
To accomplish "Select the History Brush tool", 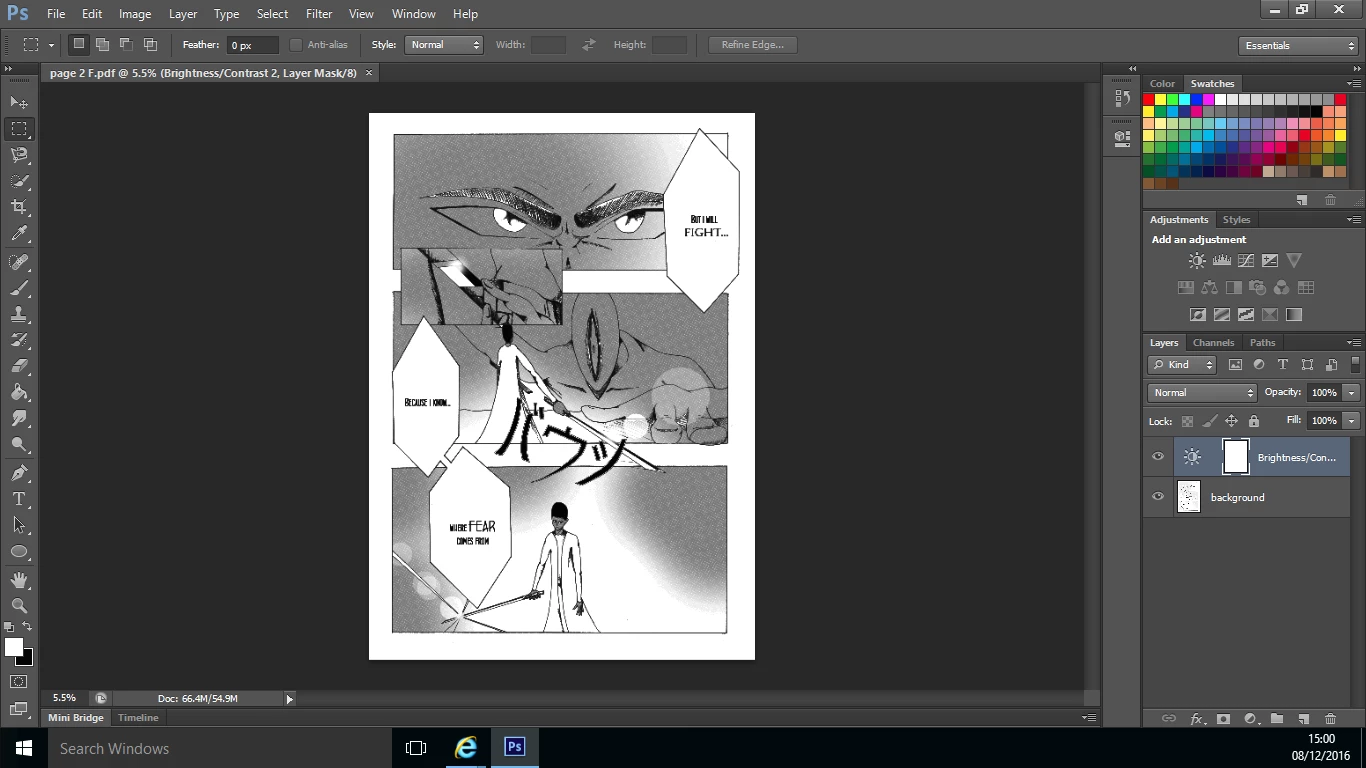I will 19,340.
